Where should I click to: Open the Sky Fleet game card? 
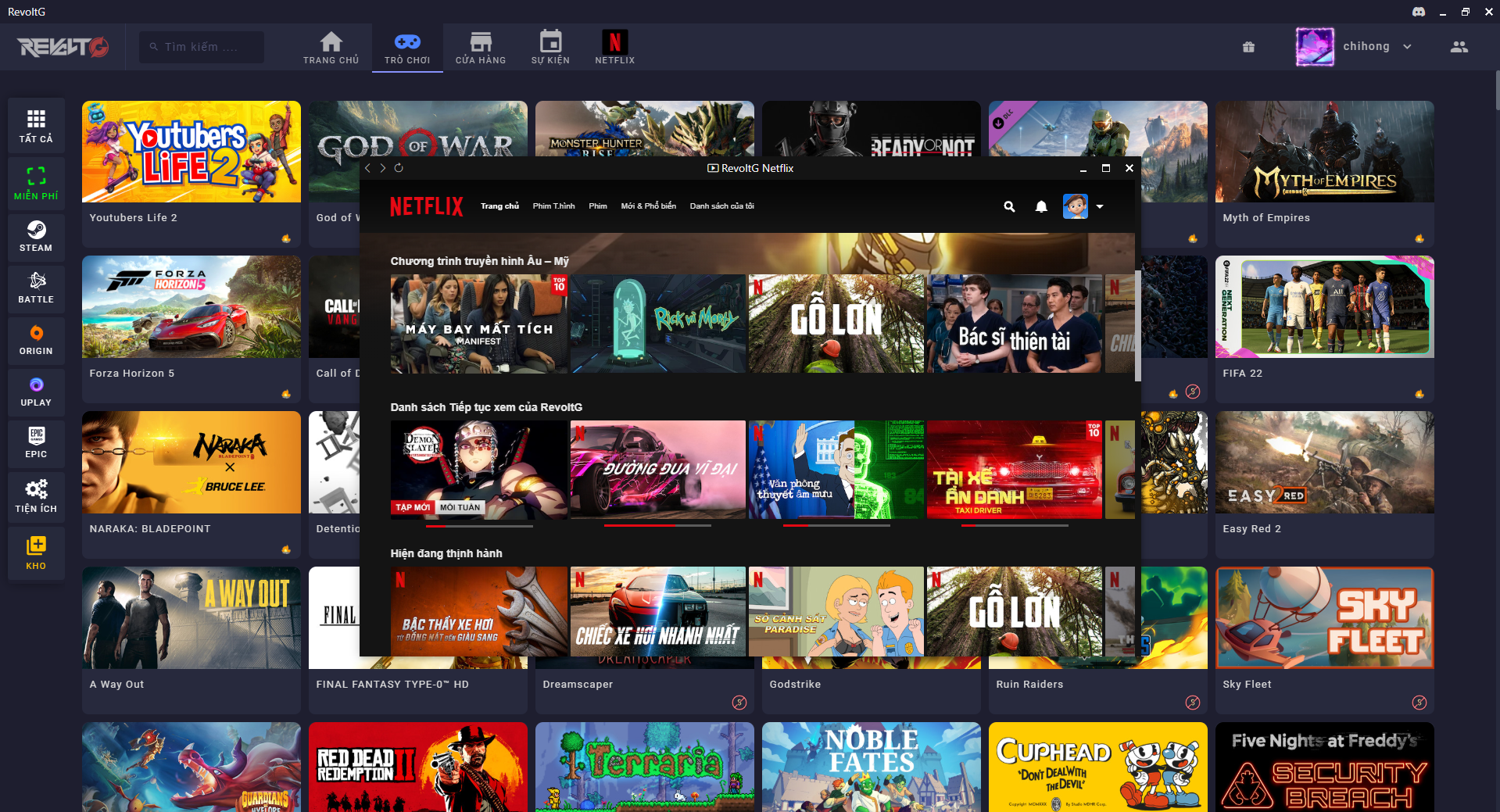1325,641
